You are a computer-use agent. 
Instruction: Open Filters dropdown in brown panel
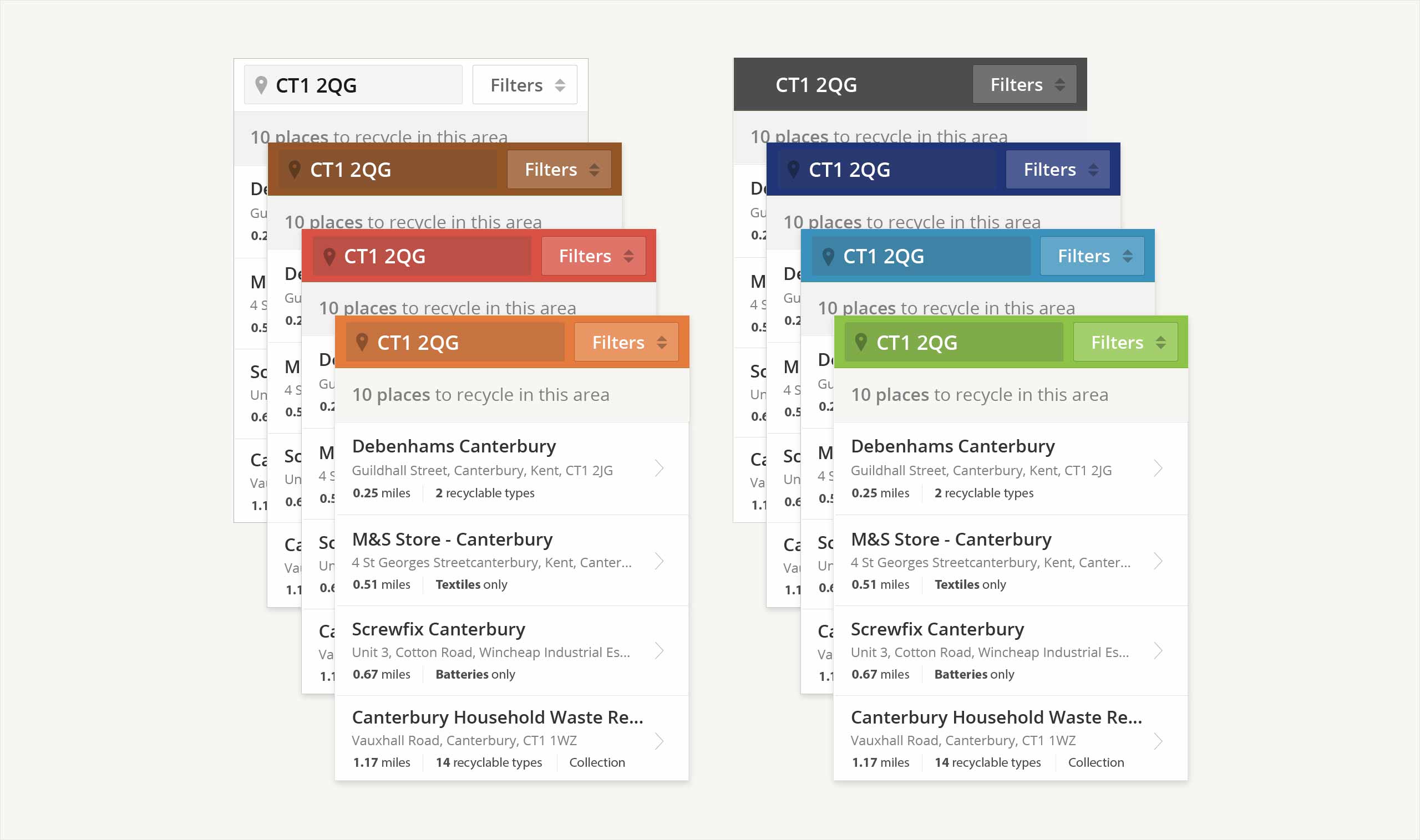559,169
